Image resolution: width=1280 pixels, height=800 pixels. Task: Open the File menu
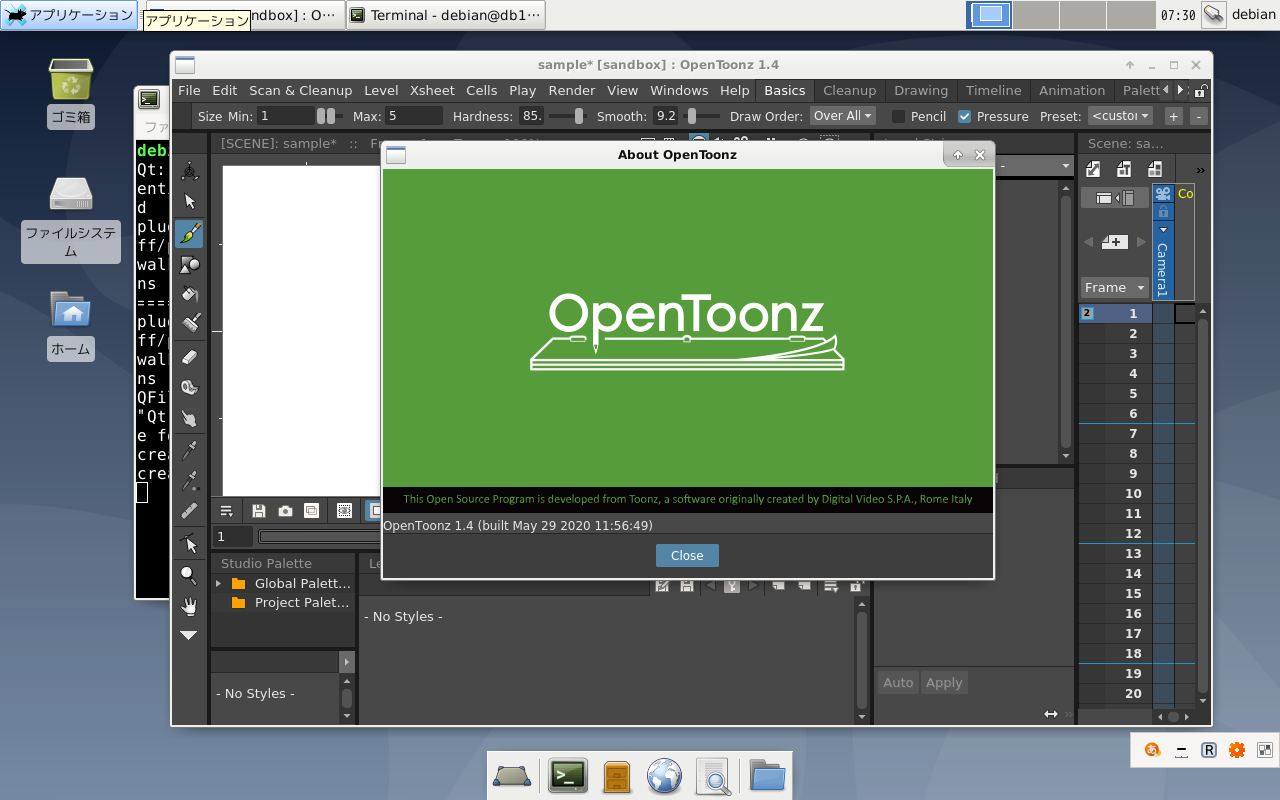189,90
